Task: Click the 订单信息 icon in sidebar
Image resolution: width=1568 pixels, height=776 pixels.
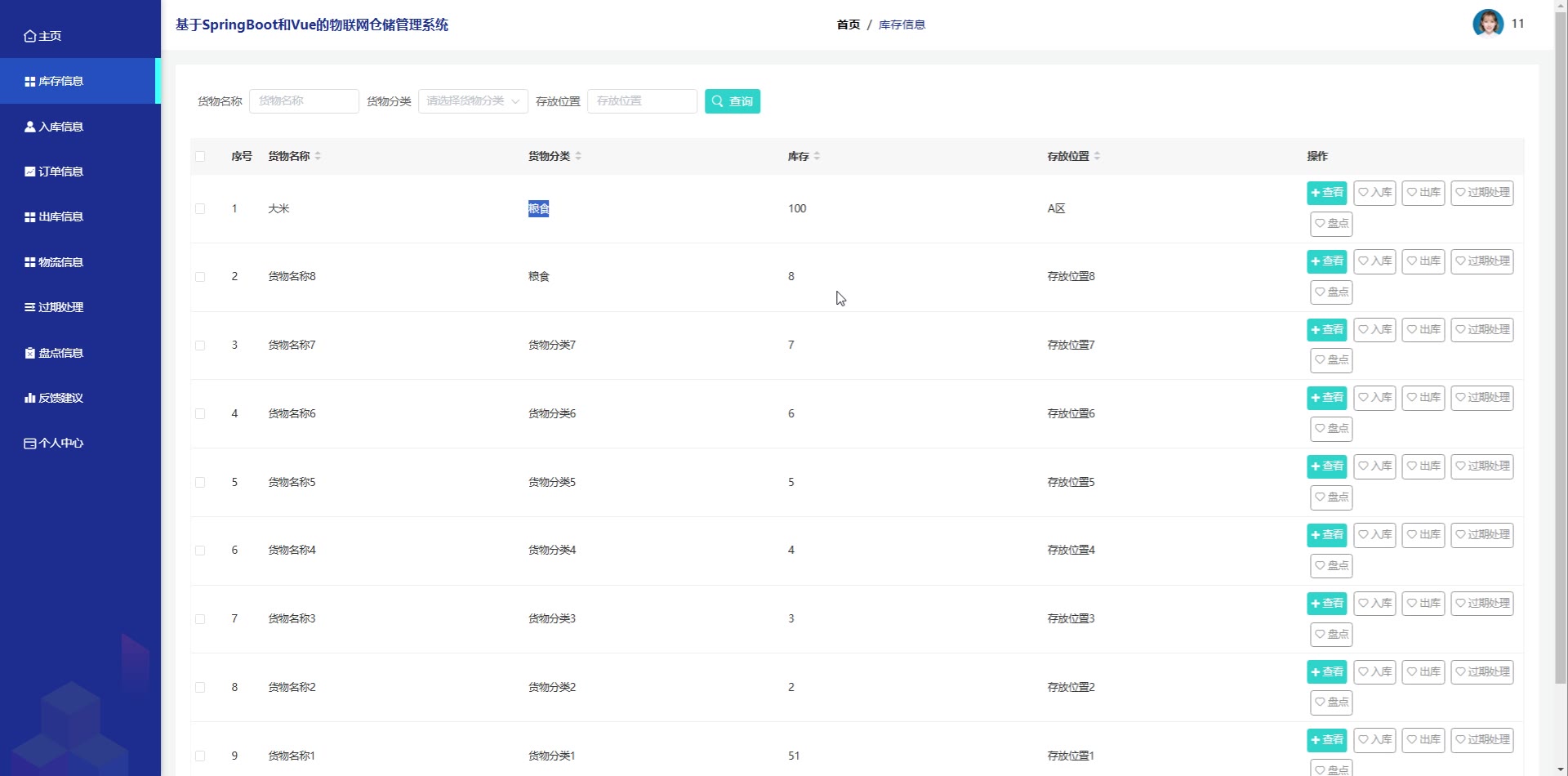Action: pyautogui.click(x=30, y=172)
